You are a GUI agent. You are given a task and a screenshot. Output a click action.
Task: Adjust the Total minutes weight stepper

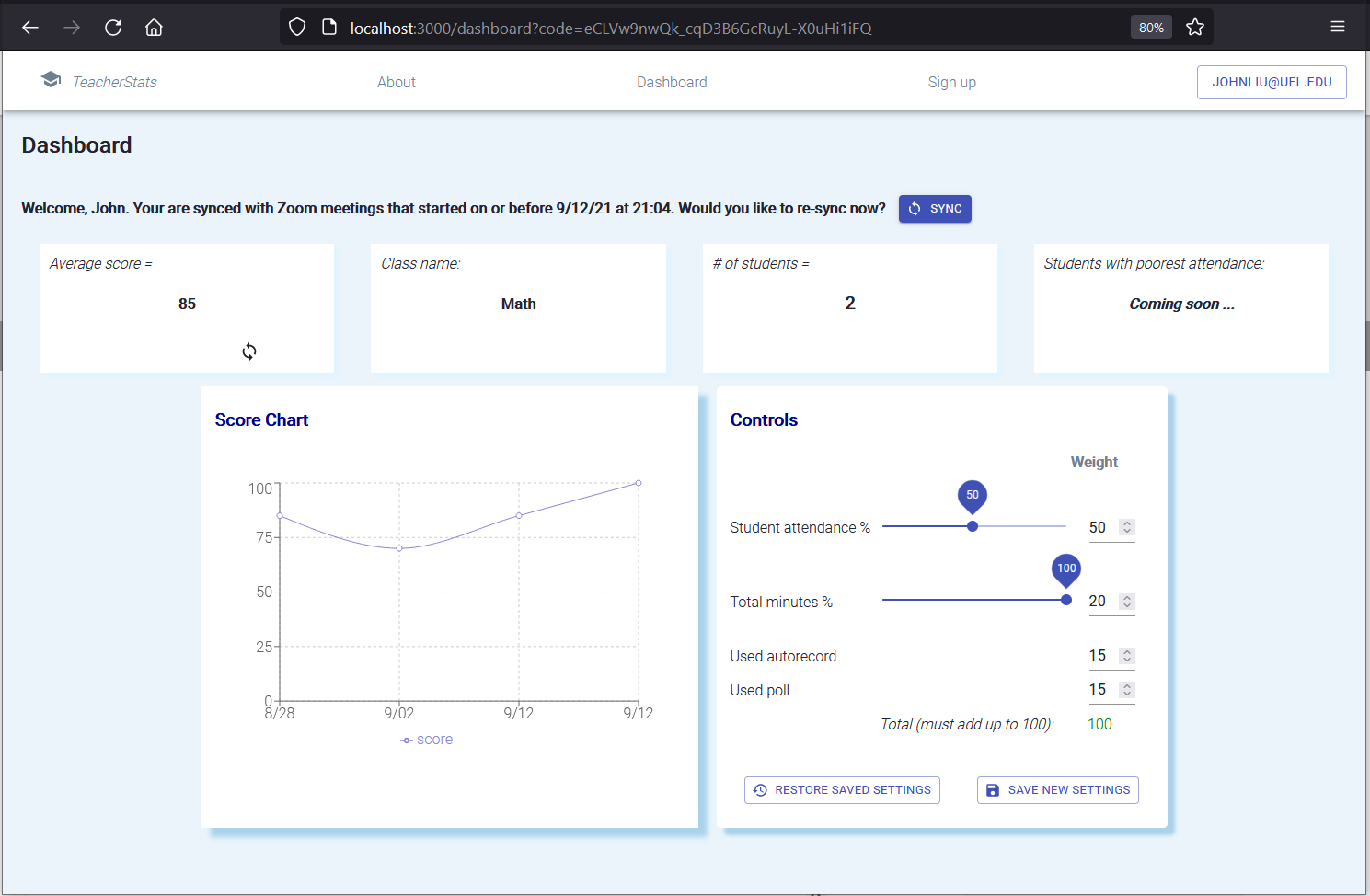tap(1127, 602)
